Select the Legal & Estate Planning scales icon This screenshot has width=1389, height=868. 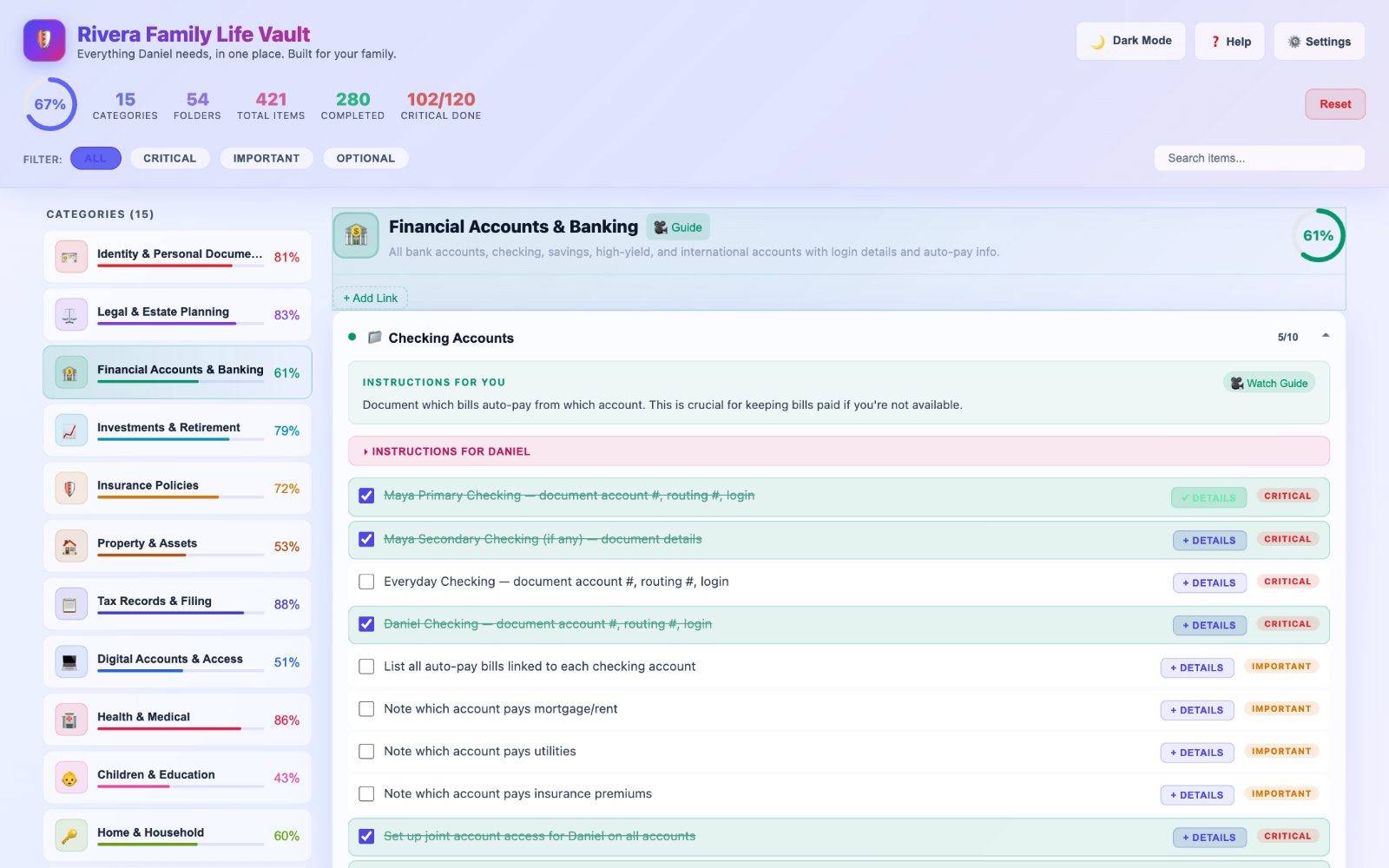pos(70,315)
